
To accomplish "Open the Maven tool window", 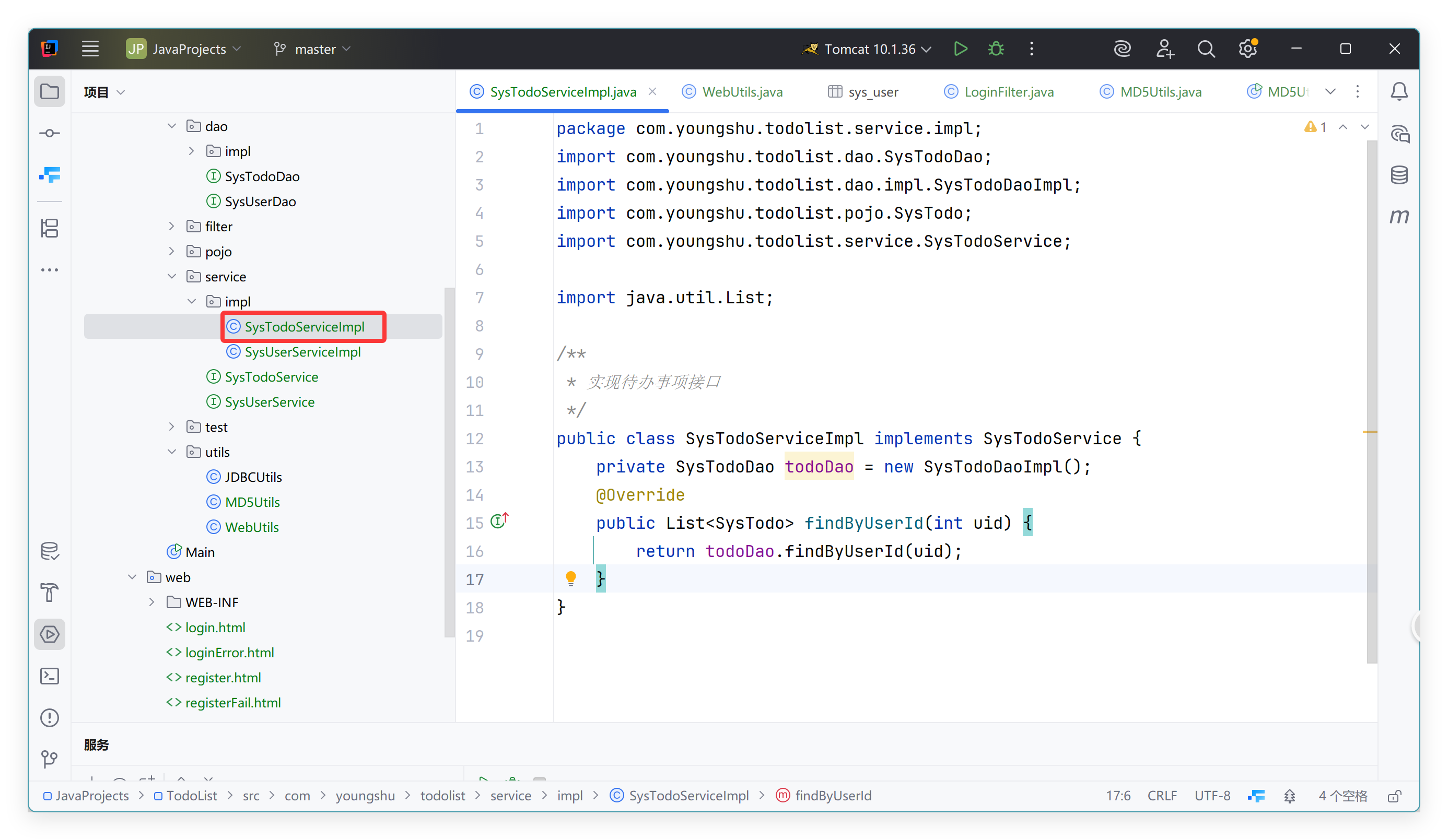I will (1400, 217).
